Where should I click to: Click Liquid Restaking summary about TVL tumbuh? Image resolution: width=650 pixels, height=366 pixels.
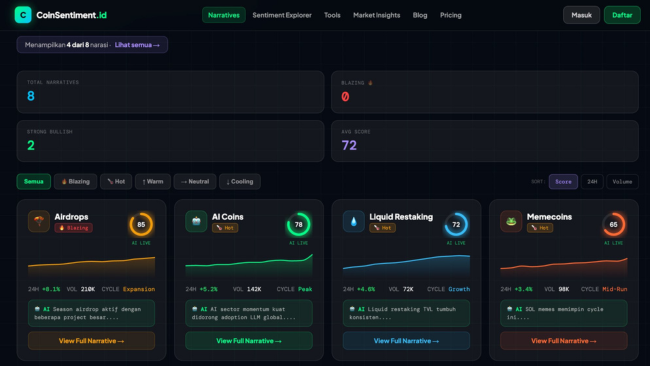click(x=406, y=313)
